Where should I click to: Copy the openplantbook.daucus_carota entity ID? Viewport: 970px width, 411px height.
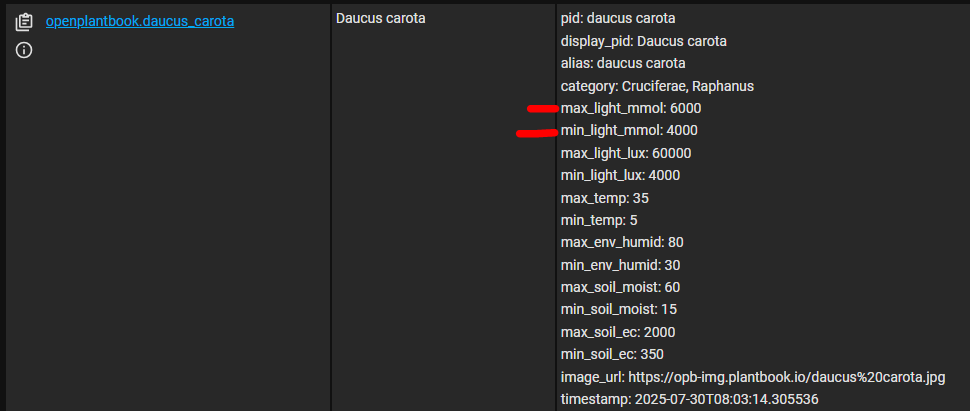point(24,22)
